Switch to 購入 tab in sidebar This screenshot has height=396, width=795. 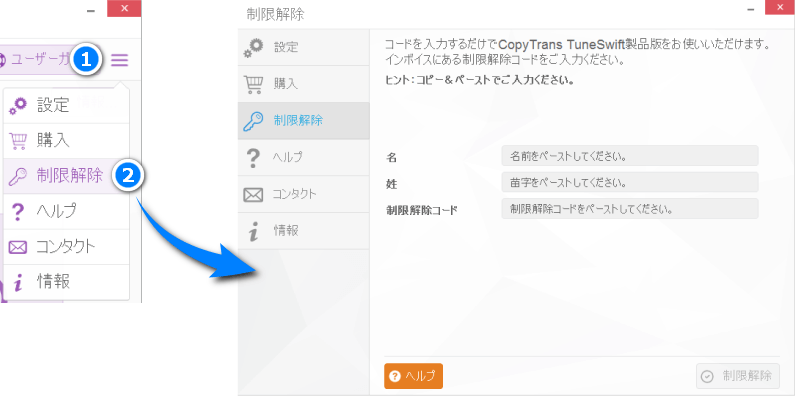click(x=303, y=84)
